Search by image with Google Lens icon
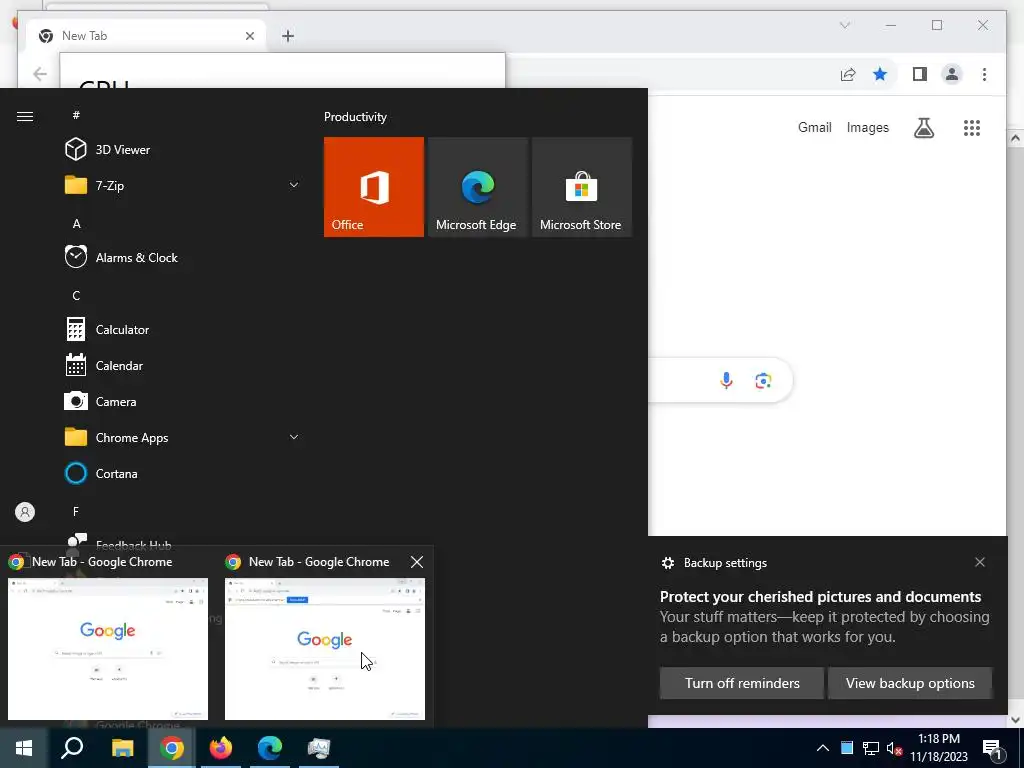Screen dimensions: 1024x768 (763, 380)
